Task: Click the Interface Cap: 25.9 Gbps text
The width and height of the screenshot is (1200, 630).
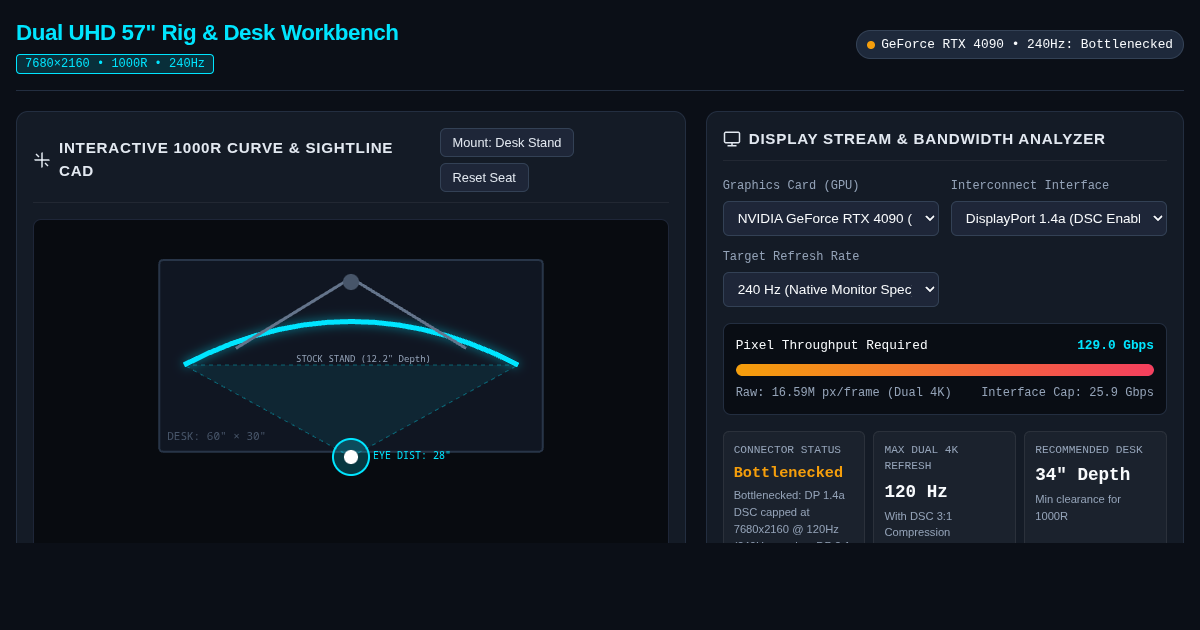Action: point(1067,393)
